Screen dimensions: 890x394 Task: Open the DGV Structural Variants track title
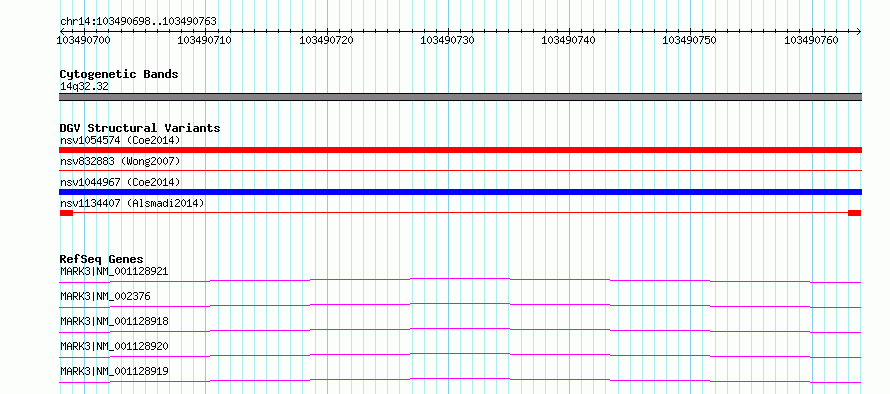point(140,128)
